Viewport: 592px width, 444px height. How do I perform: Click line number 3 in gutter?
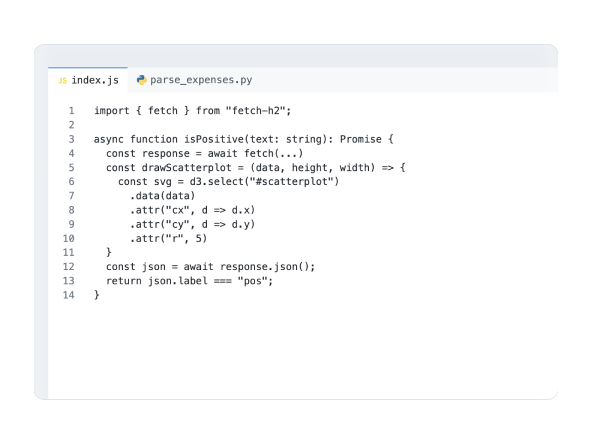[x=71, y=139]
